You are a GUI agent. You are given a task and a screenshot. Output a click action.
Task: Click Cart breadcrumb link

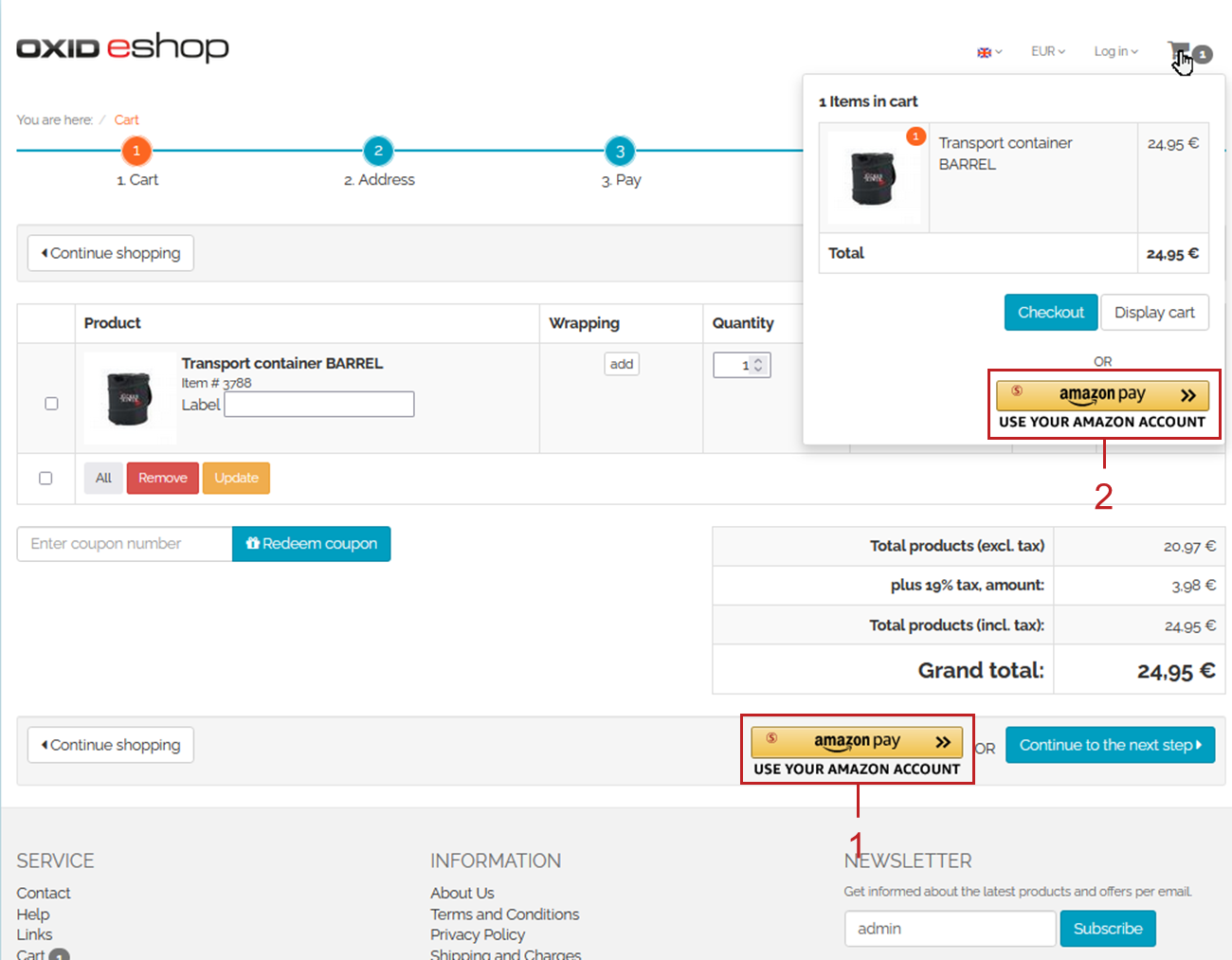point(126,120)
